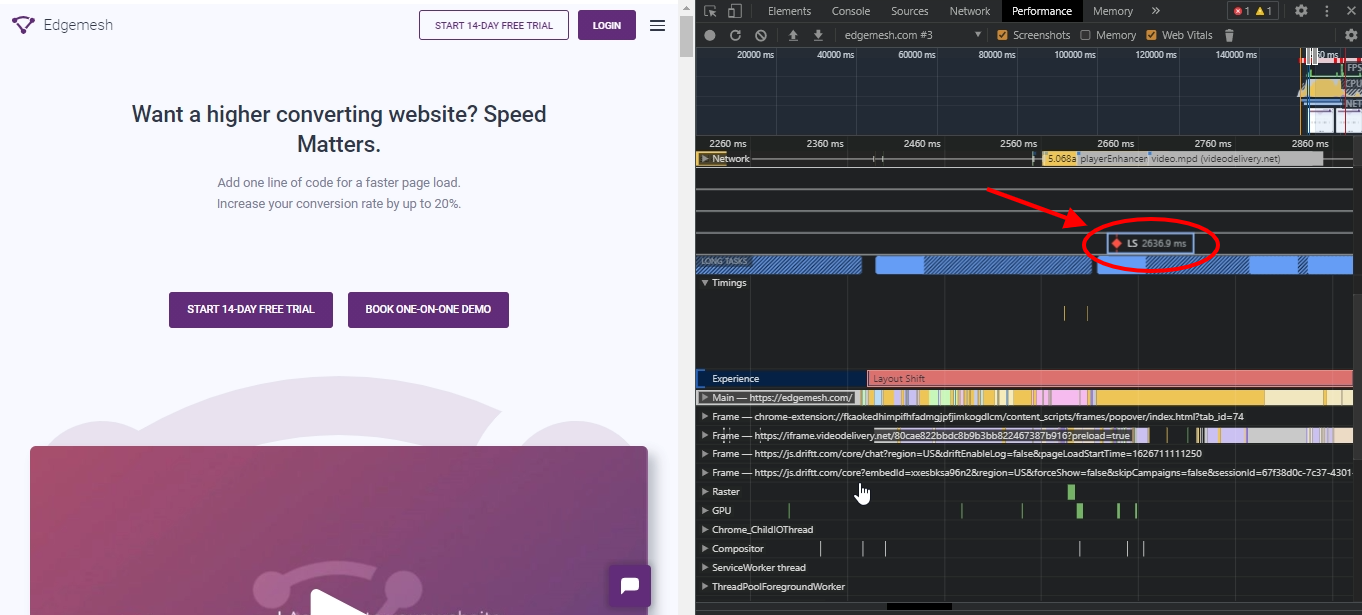Expand the Network track
This screenshot has height=615, width=1362.
pos(705,159)
